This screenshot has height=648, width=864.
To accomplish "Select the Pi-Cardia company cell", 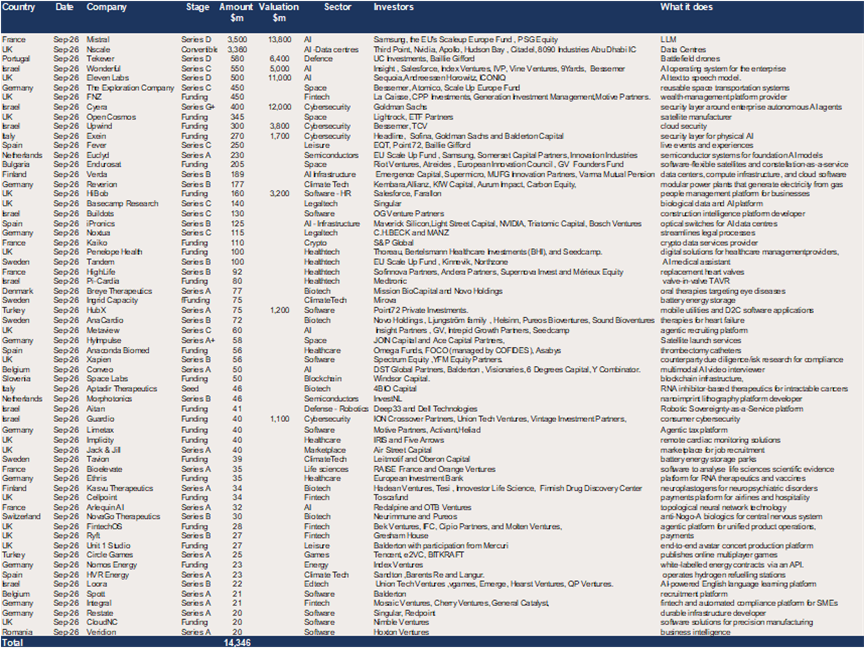I will point(102,281).
